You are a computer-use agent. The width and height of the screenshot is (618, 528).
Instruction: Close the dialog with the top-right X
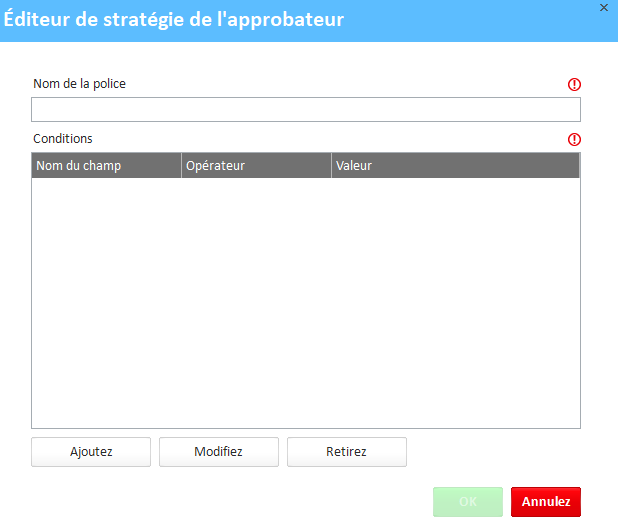[x=603, y=7]
